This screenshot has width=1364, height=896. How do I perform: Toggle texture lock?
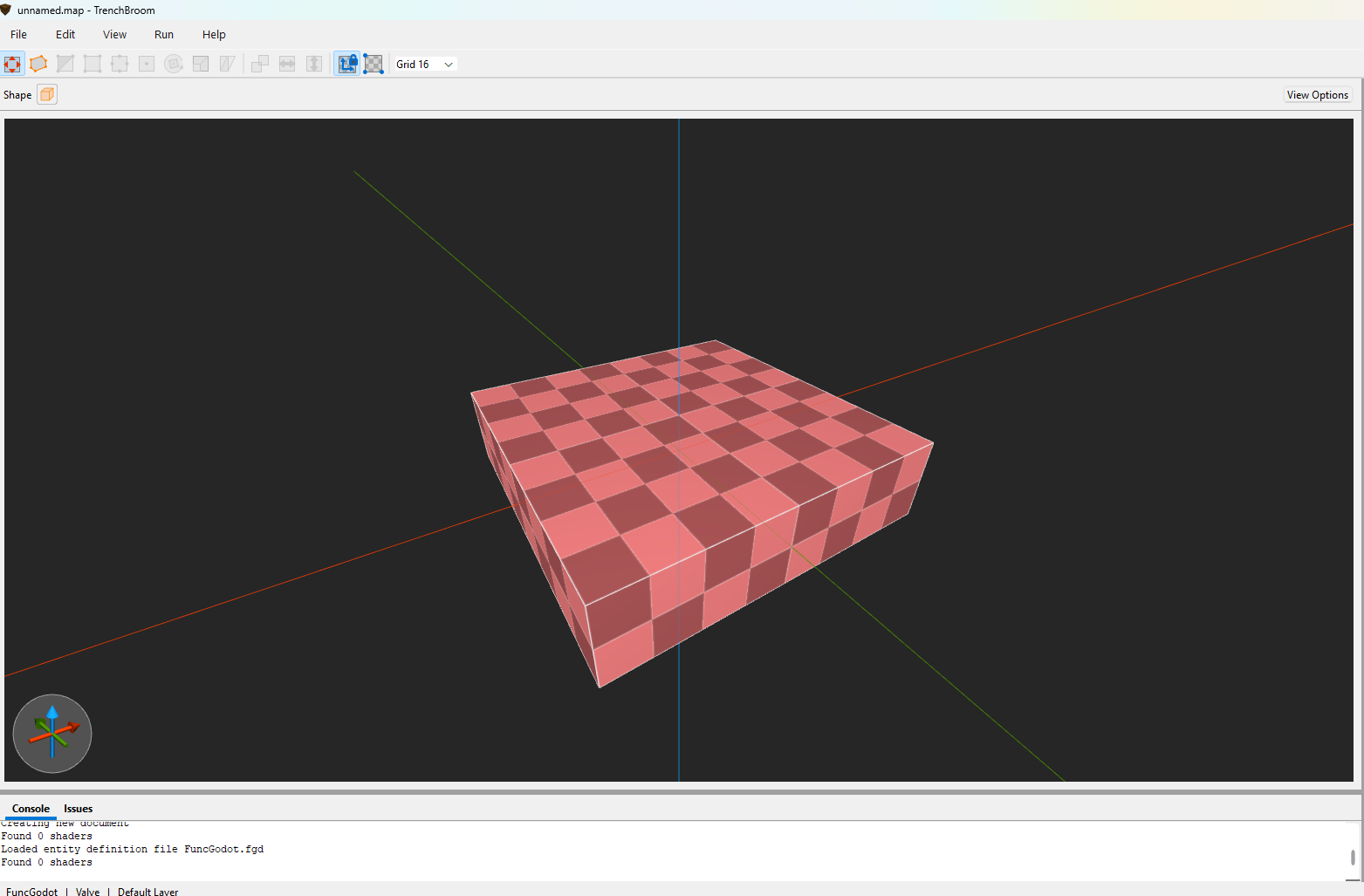pos(347,64)
